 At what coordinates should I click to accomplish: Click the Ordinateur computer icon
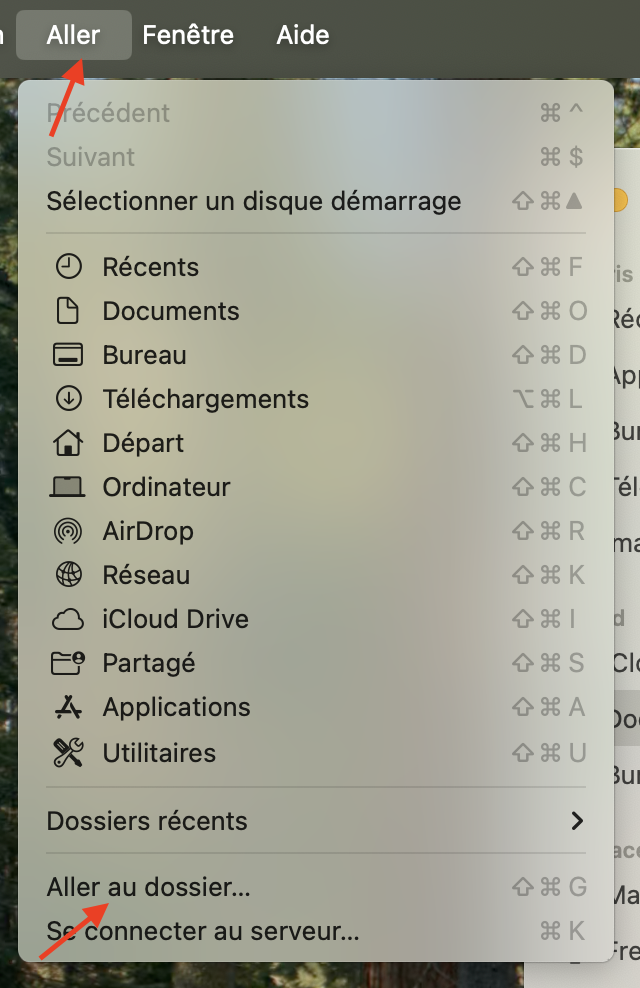[x=68, y=487]
